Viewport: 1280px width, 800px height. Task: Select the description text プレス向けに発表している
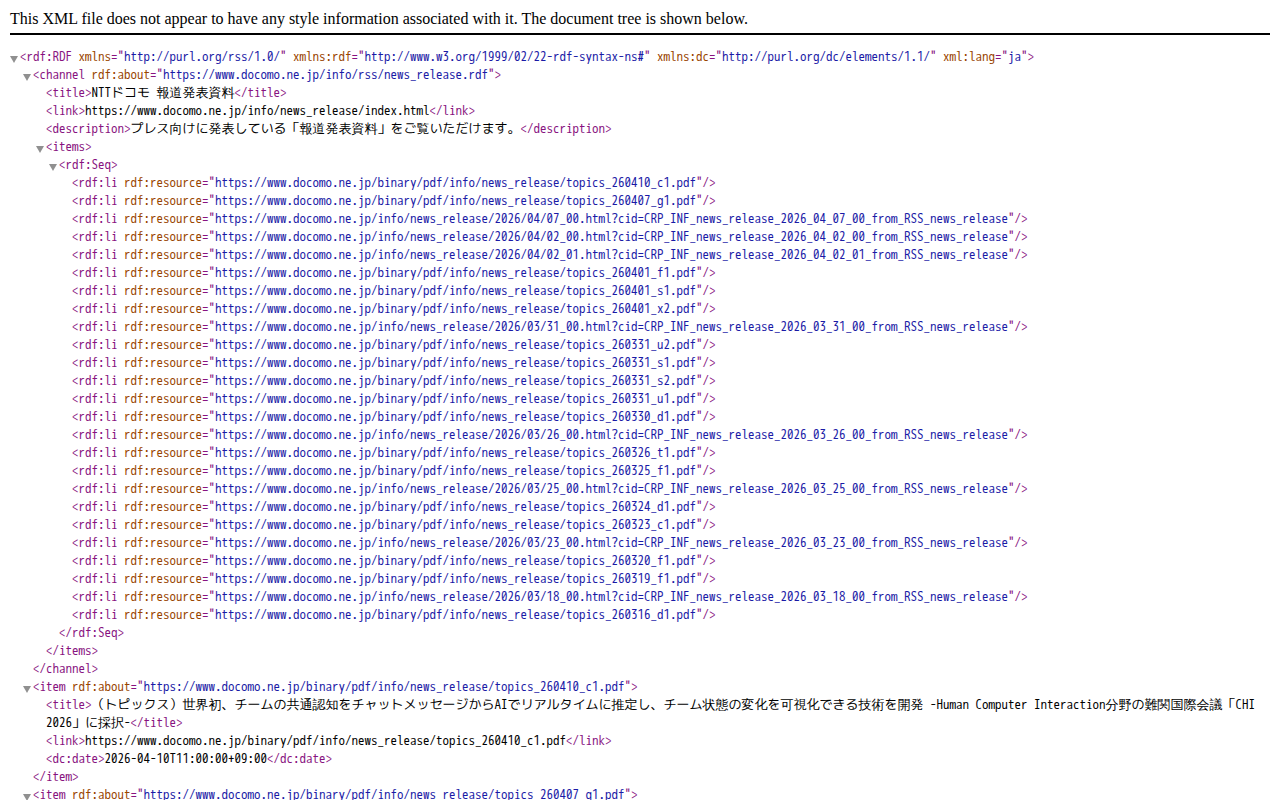(x=208, y=129)
